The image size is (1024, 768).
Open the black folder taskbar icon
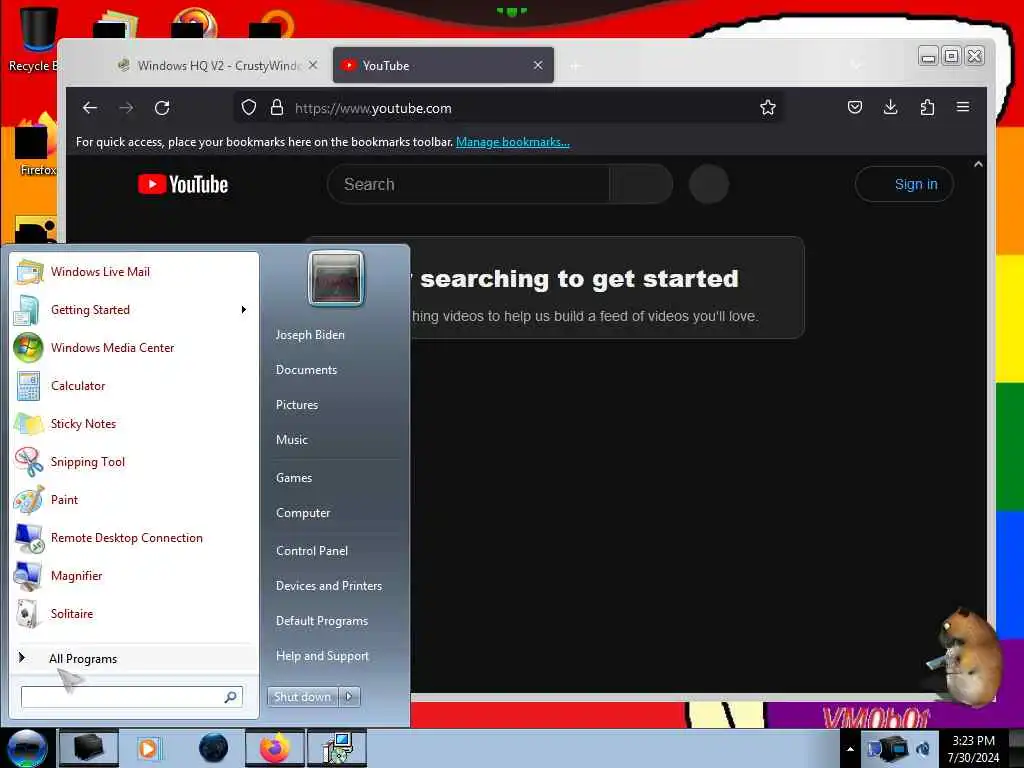tap(89, 748)
